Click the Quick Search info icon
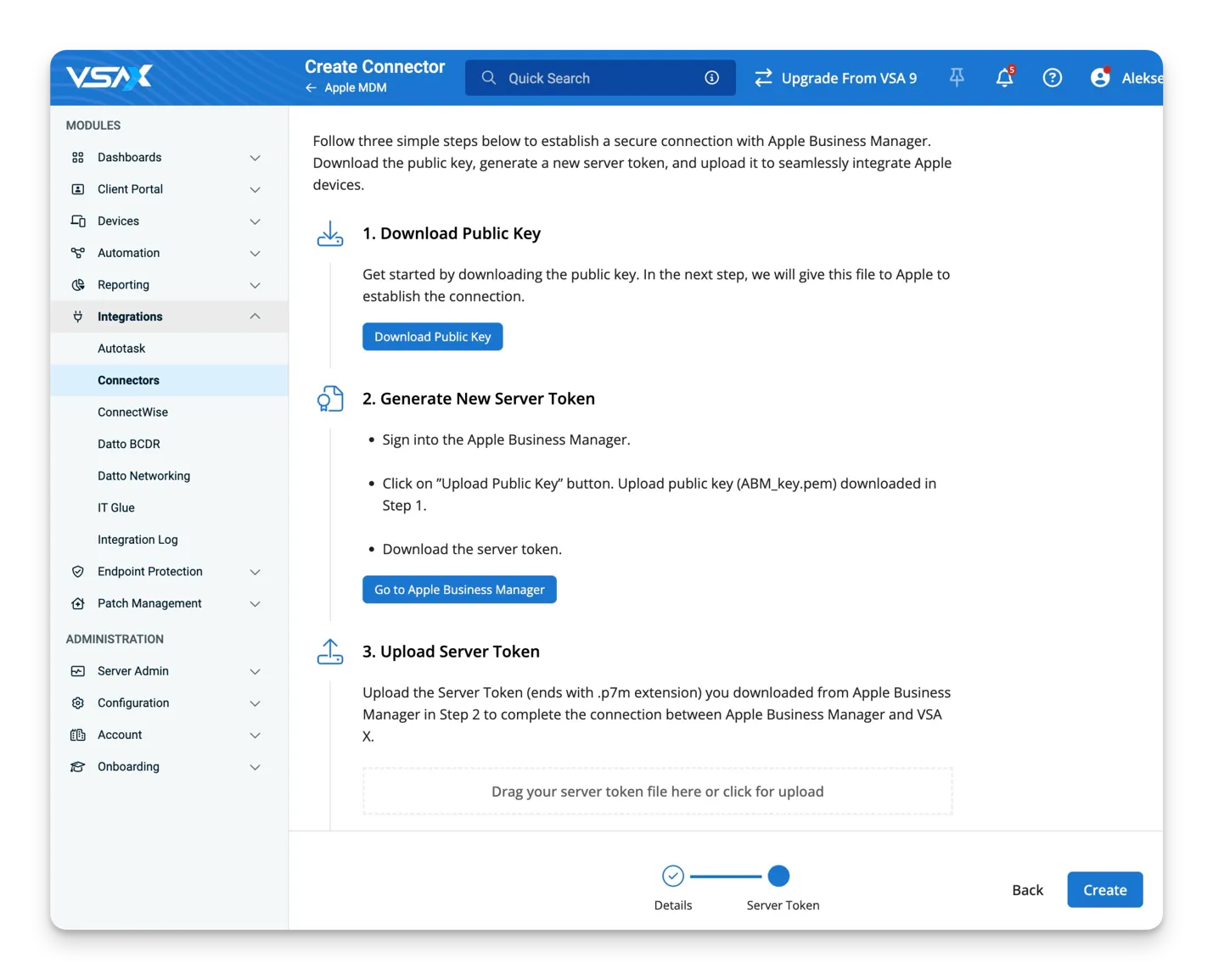Image resolution: width=1213 pixels, height=980 pixels. coord(711,78)
